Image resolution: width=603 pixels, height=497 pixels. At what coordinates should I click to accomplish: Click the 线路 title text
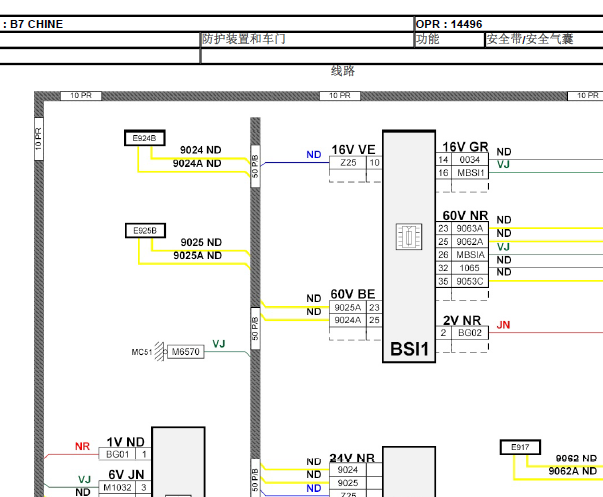[x=343, y=71]
